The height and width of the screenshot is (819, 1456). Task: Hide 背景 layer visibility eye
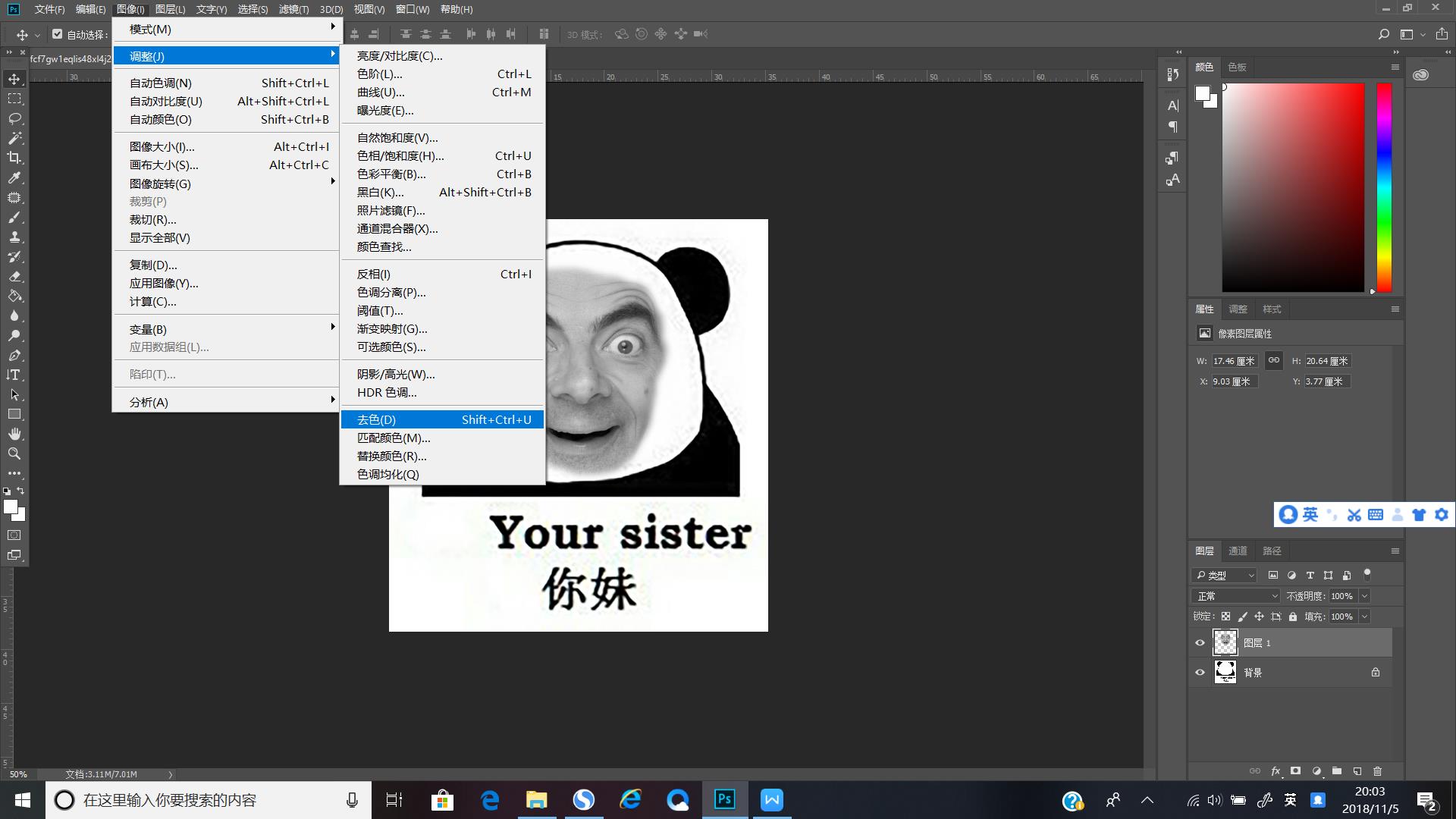[1200, 673]
